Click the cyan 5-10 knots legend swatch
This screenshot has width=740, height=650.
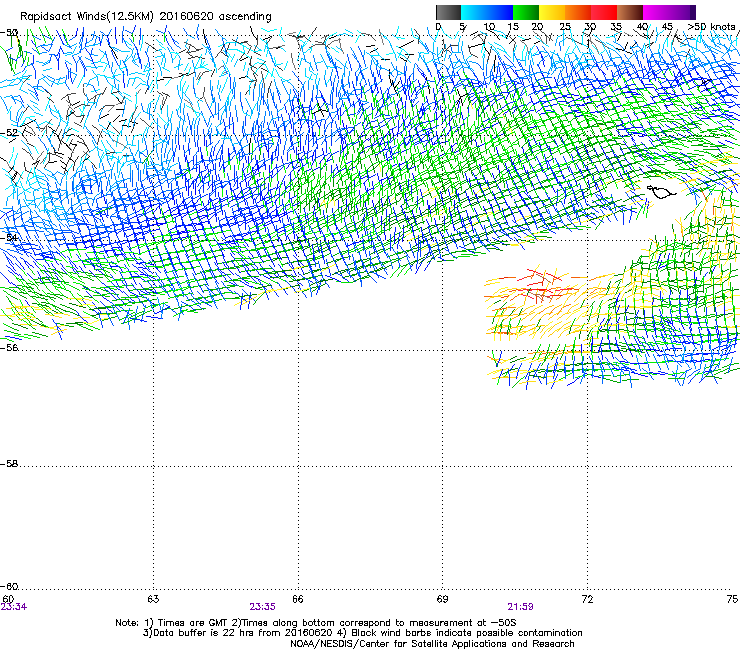[x=474, y=12]
